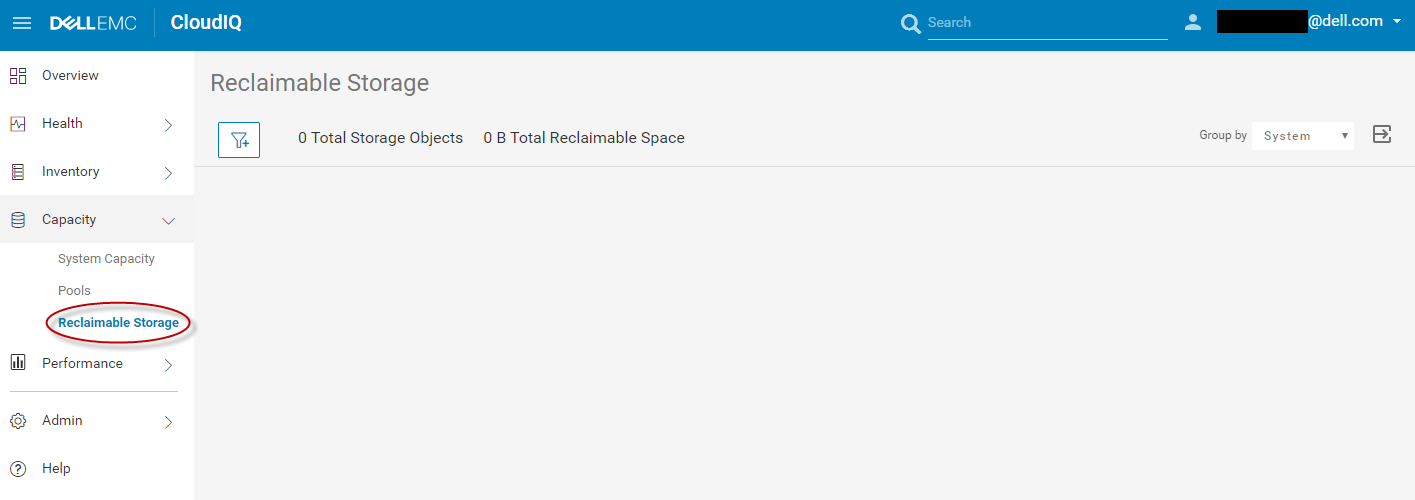Expand the Inventory menu chevron
The image size is (1415, 500).
point(168,173)
